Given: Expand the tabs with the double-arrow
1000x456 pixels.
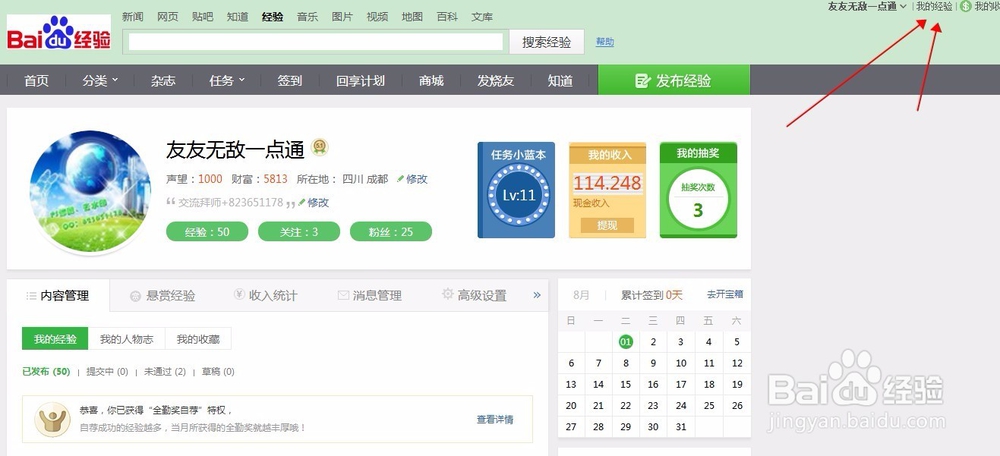Looking at the screenshot, I should coord(537,295).
